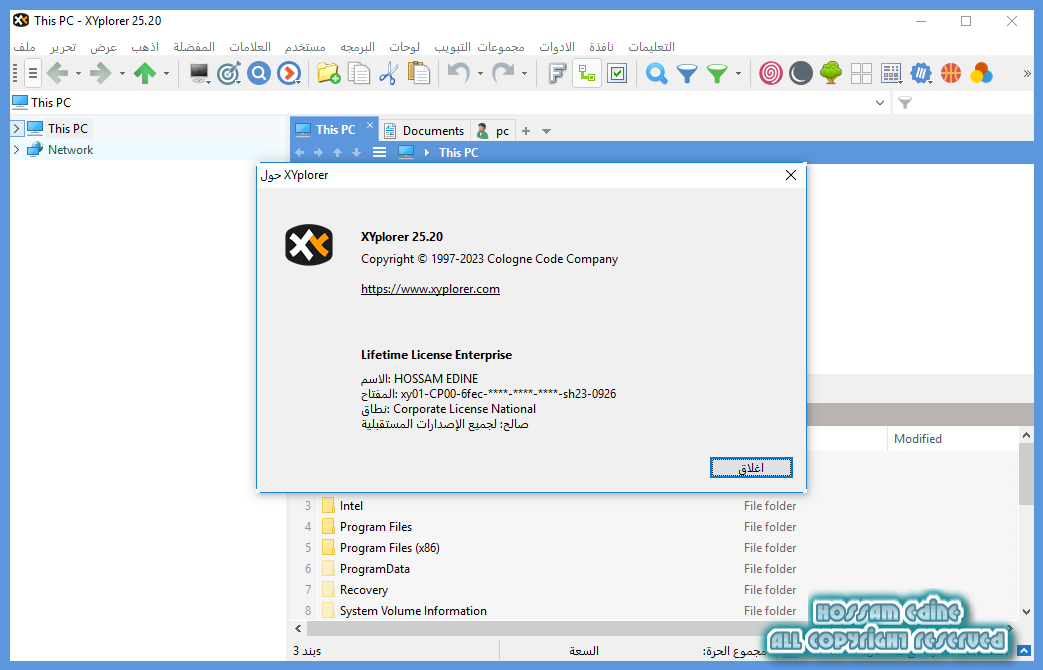Expand the address bar dropdown
The image size is (1043, 670).
click(x=879, y=102)
